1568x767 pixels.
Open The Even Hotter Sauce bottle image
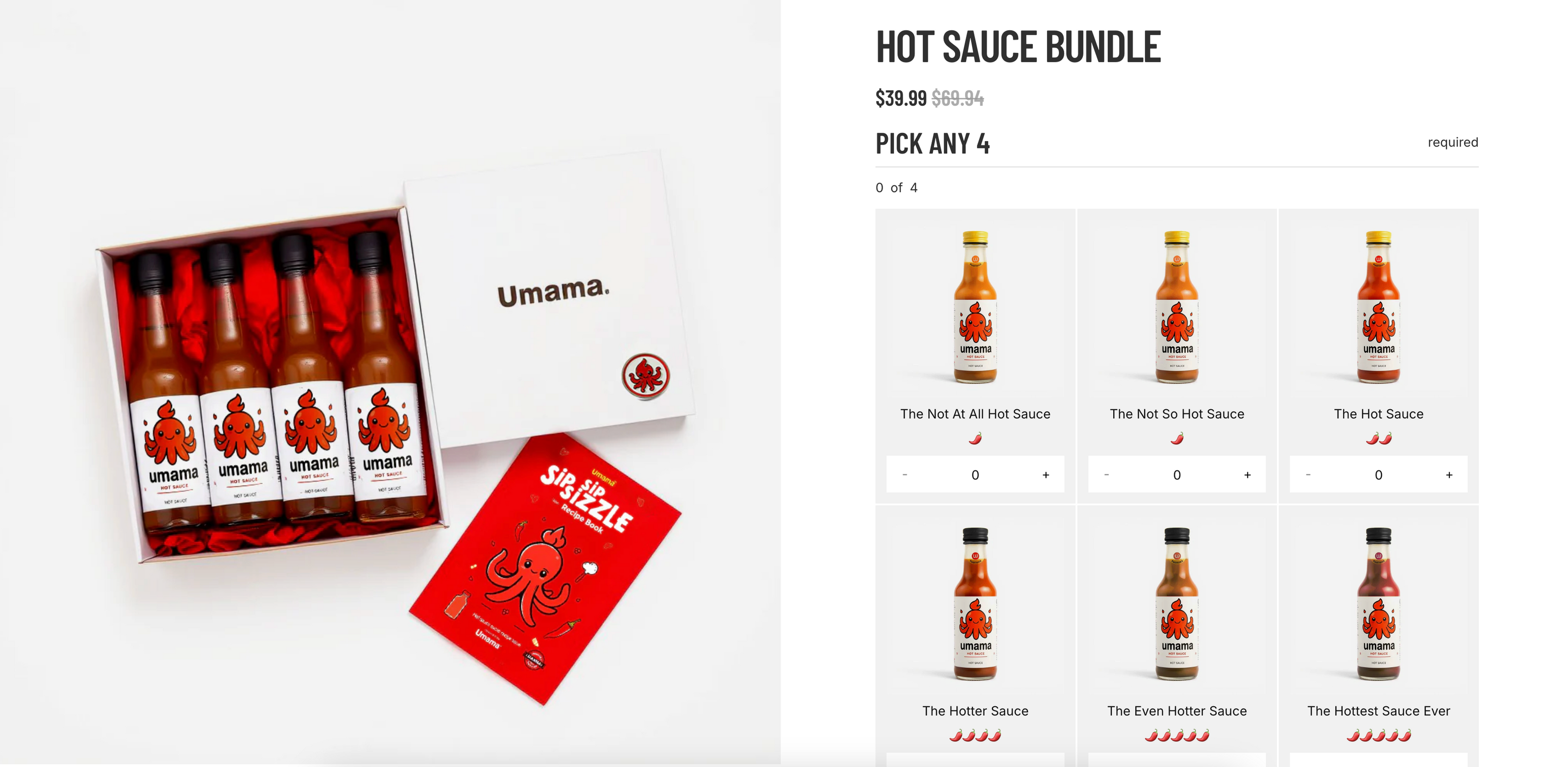[x=1176, y=604]
